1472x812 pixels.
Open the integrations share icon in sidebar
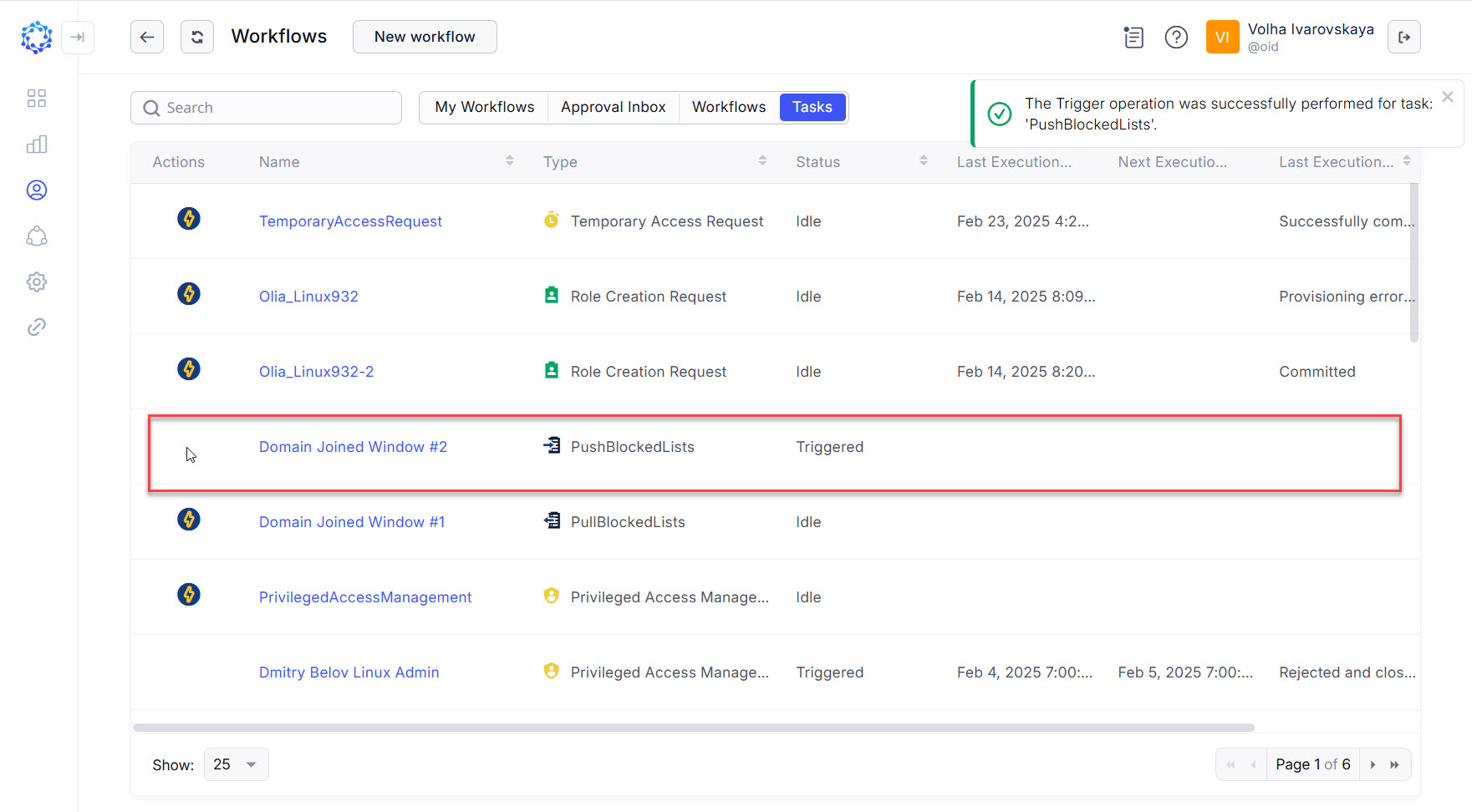pos(37,236)
